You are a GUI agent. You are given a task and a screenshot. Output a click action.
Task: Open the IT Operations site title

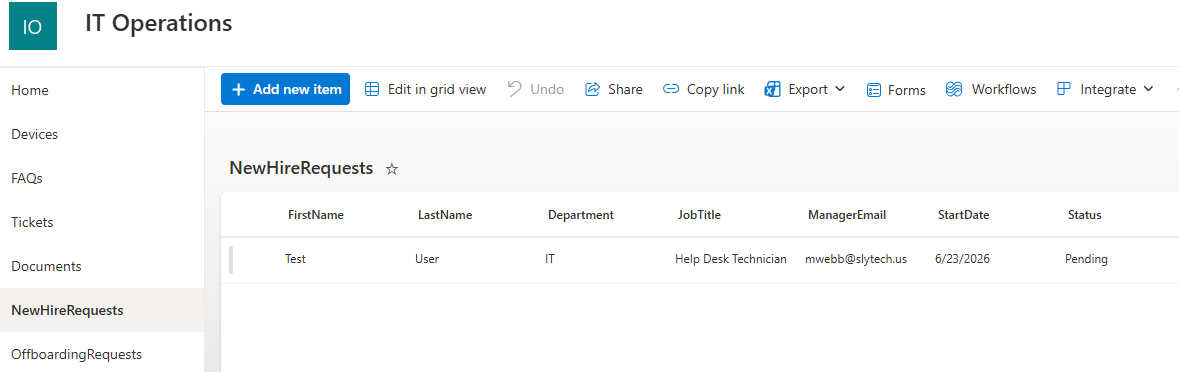(159, 23)
